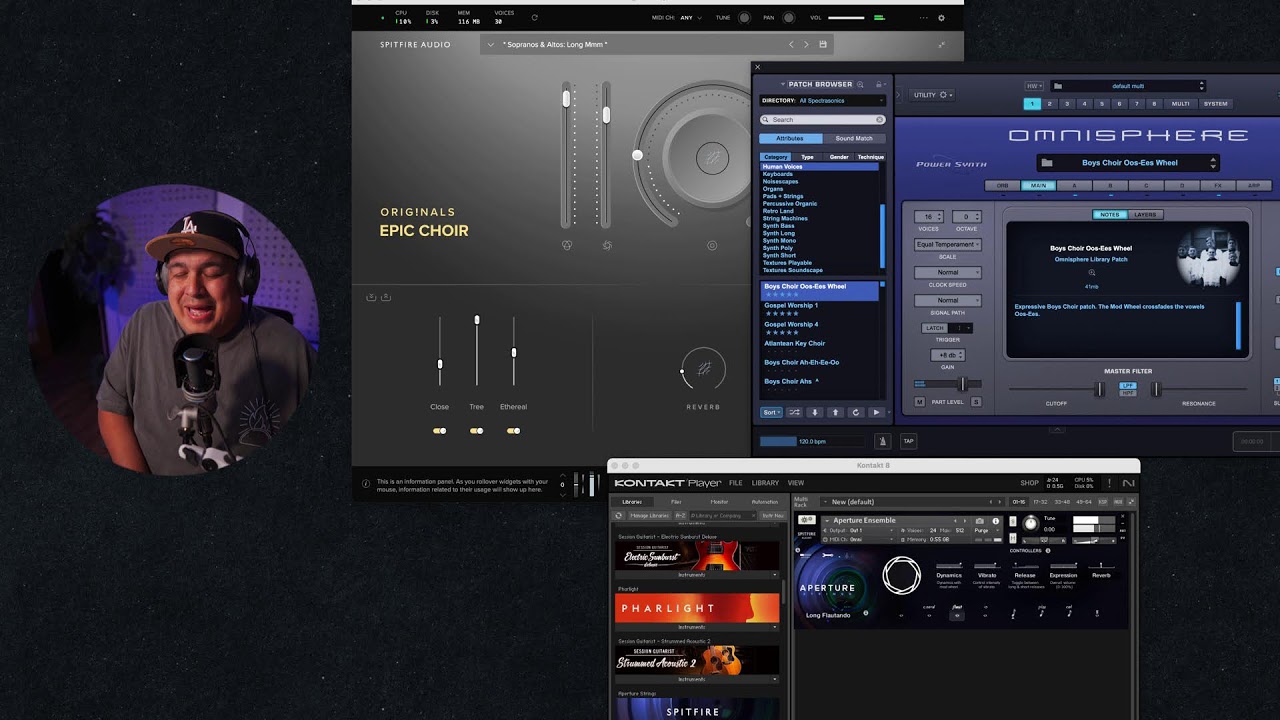This screenshot has width=1280, height=720.
Task: Open the Sort dropdown in patch browser
Action: [x=771, y=412]
